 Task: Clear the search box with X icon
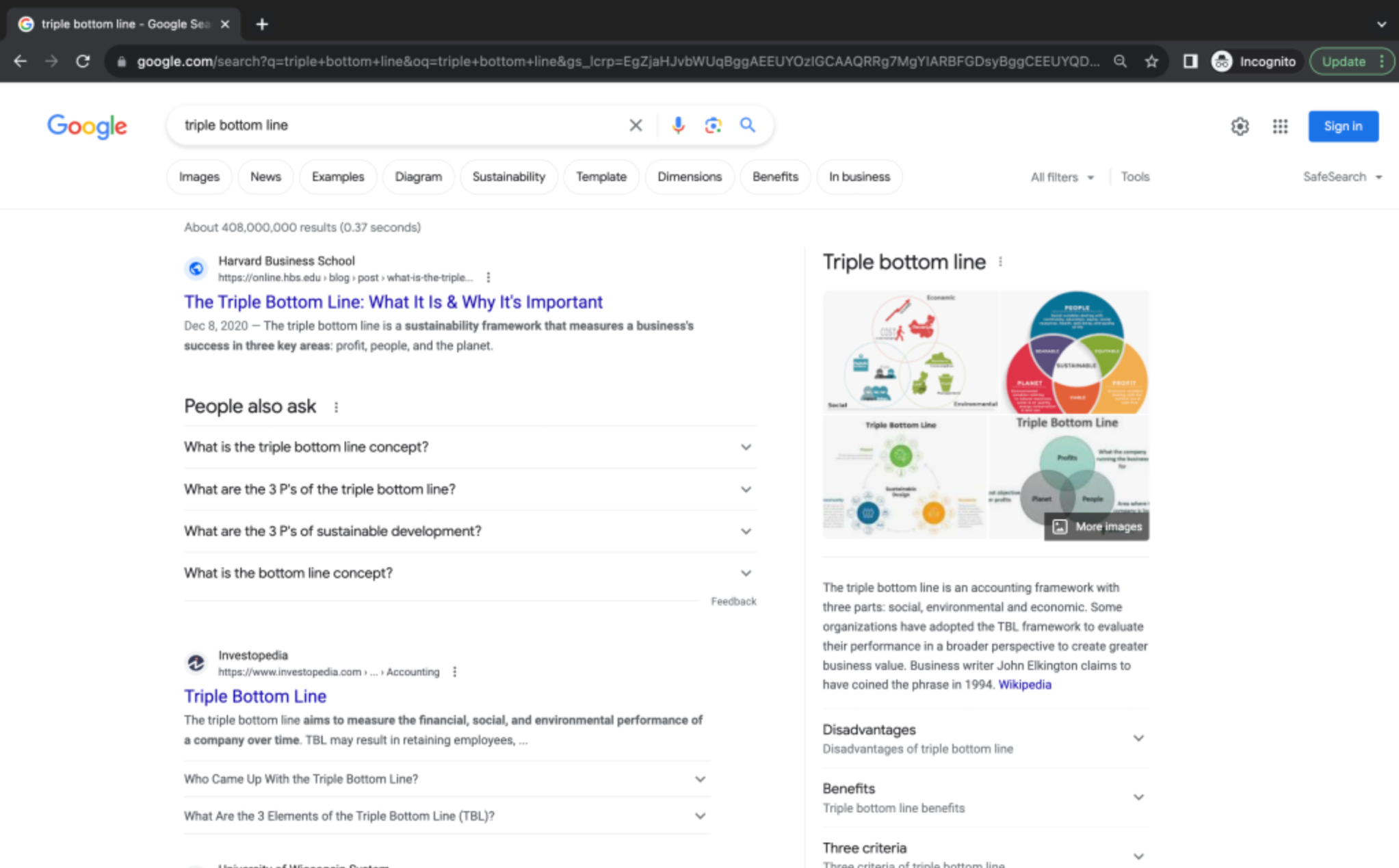[x=636, y=125]
